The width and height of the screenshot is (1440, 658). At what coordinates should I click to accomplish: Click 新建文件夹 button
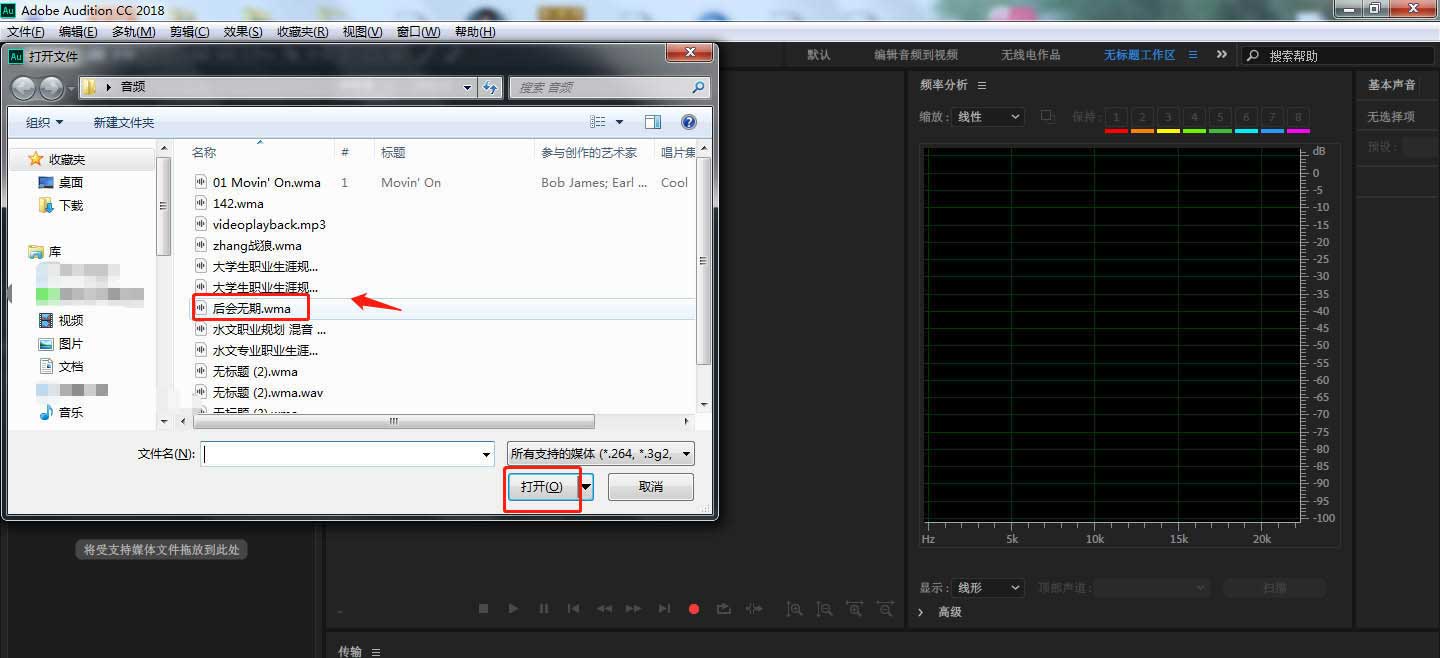coord(124,122)
